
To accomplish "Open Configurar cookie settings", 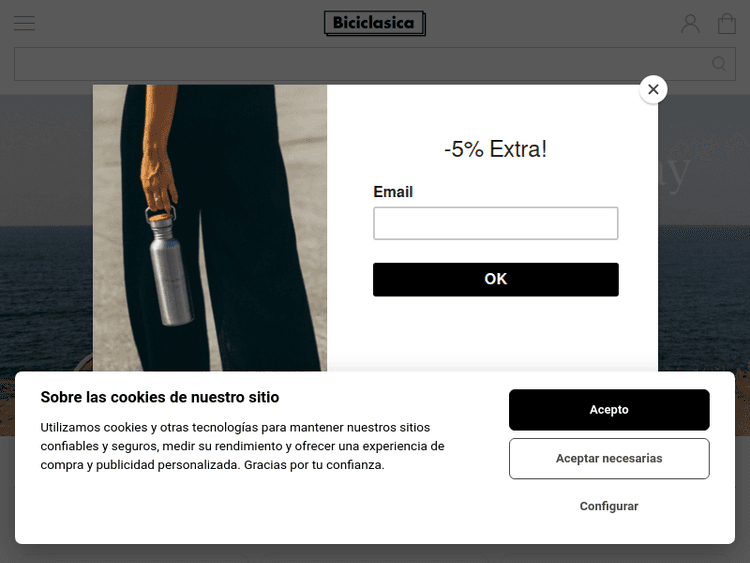I will click(609, 506).
